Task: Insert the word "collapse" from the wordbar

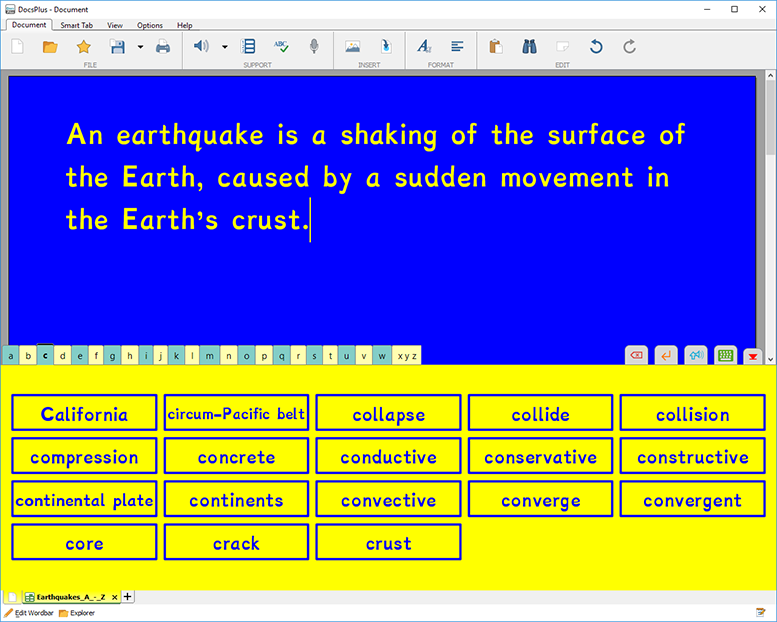Action: coord(388,414)
